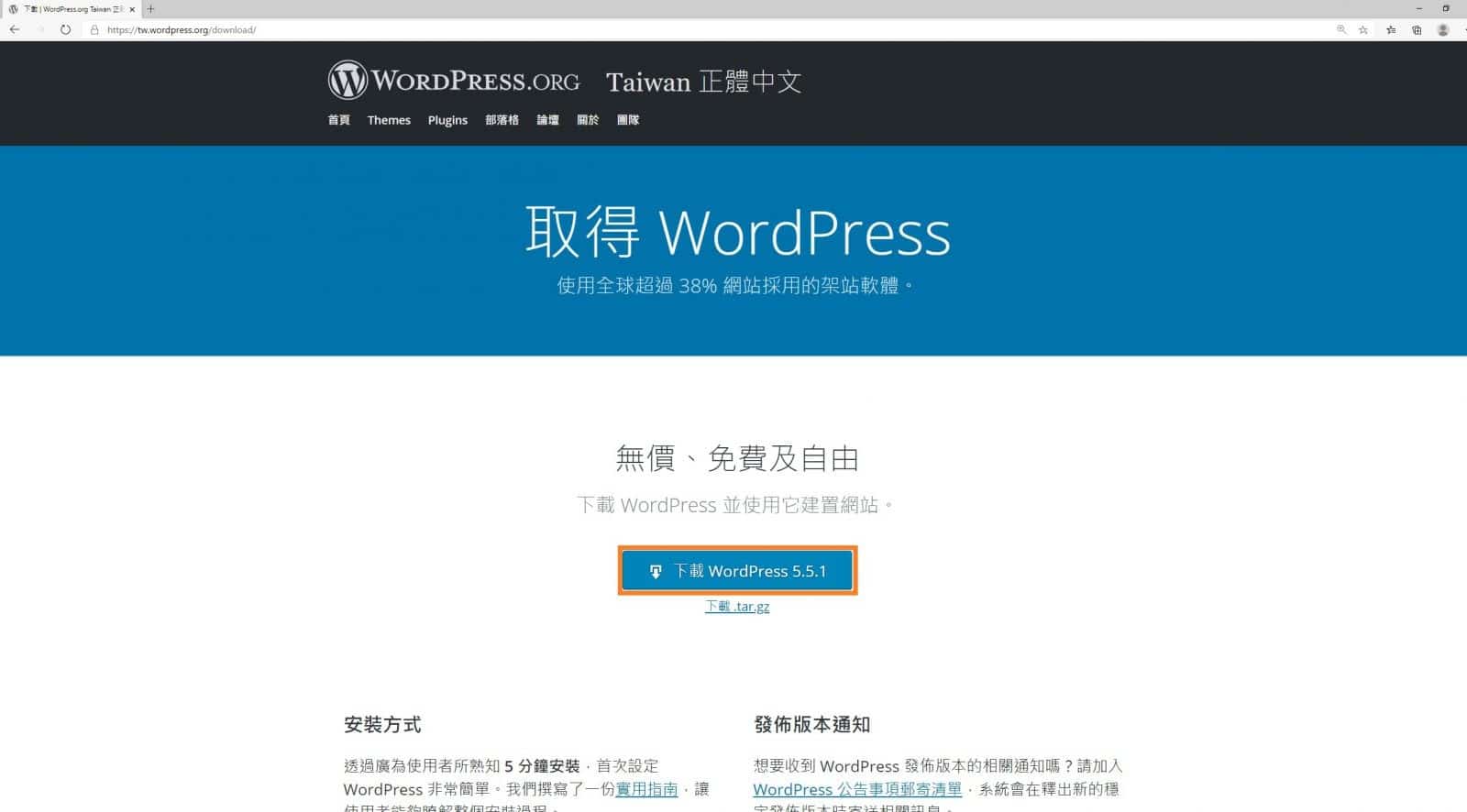Go to 首頁 in the site menu
The image size is (1467, 812).
click(x=338, y=120)
